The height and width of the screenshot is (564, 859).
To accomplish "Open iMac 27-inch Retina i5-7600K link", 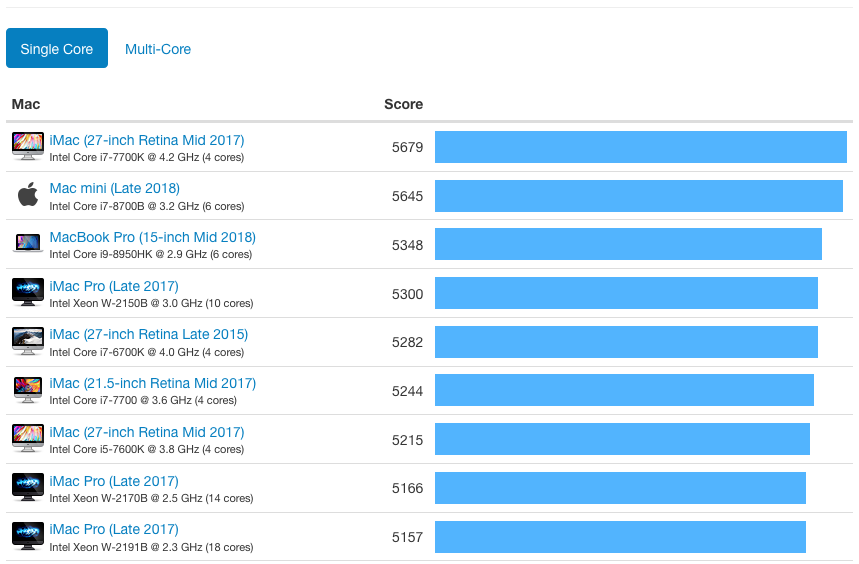I will tap(147, 432).
